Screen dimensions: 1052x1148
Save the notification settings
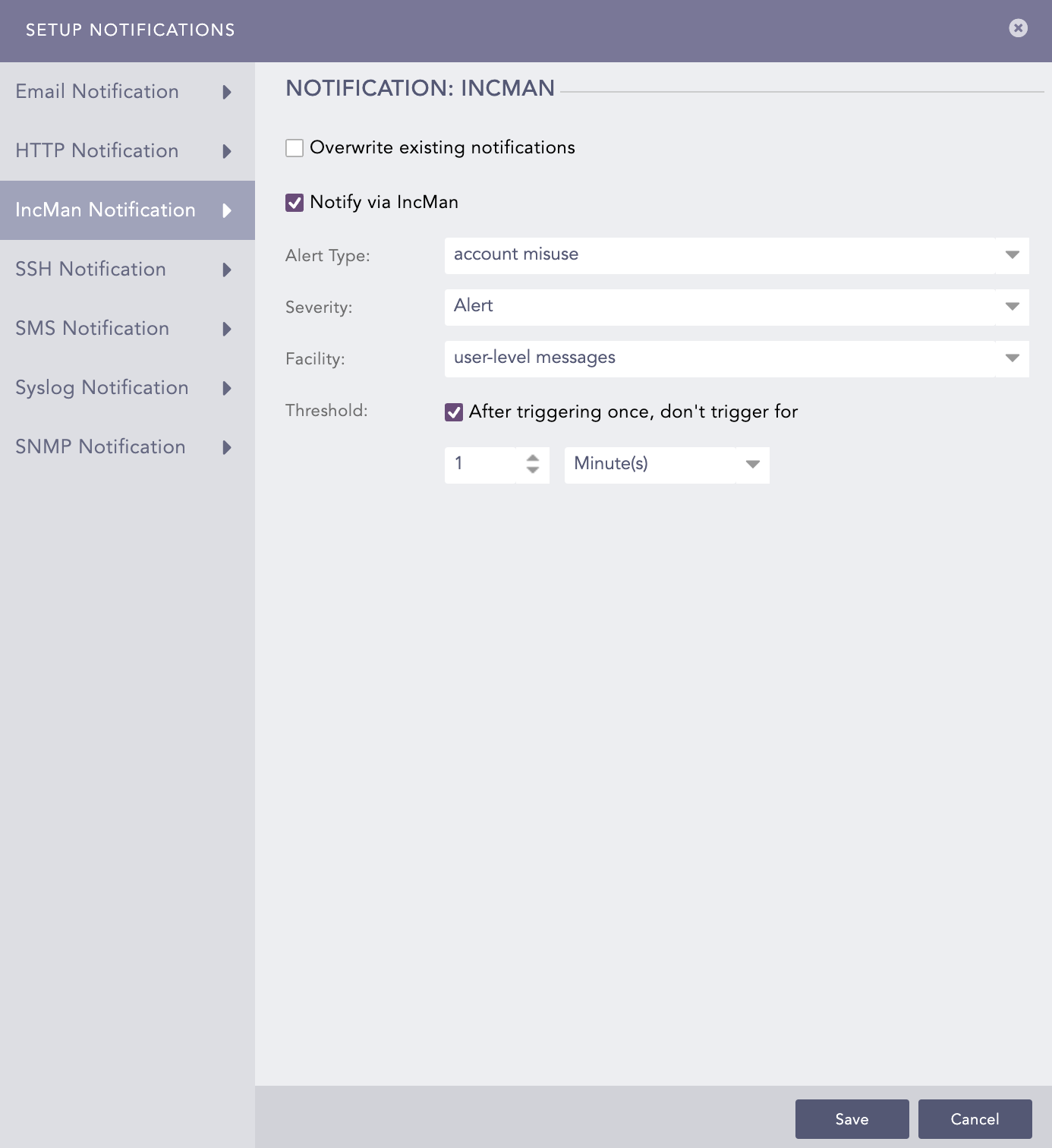tap(852, 1119)
